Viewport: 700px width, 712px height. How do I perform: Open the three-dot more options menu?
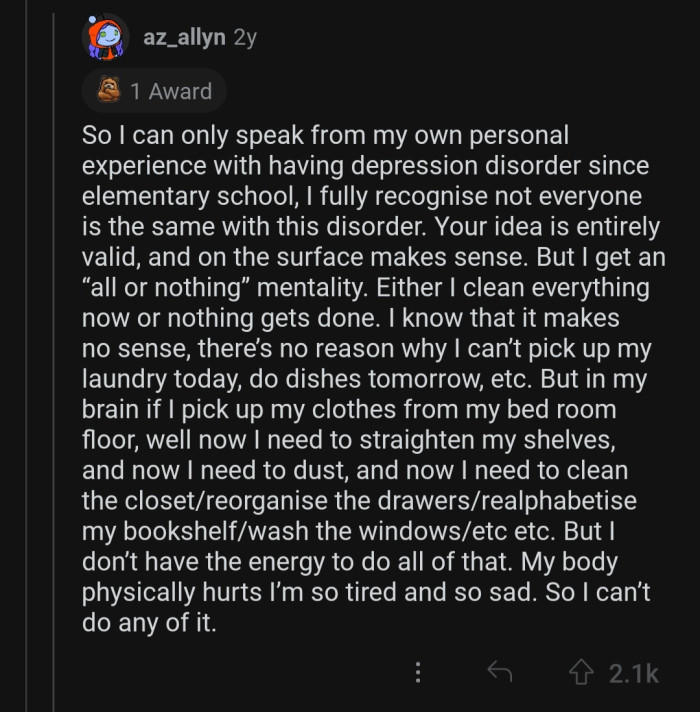pyautogui.click(x=420, y=673)
